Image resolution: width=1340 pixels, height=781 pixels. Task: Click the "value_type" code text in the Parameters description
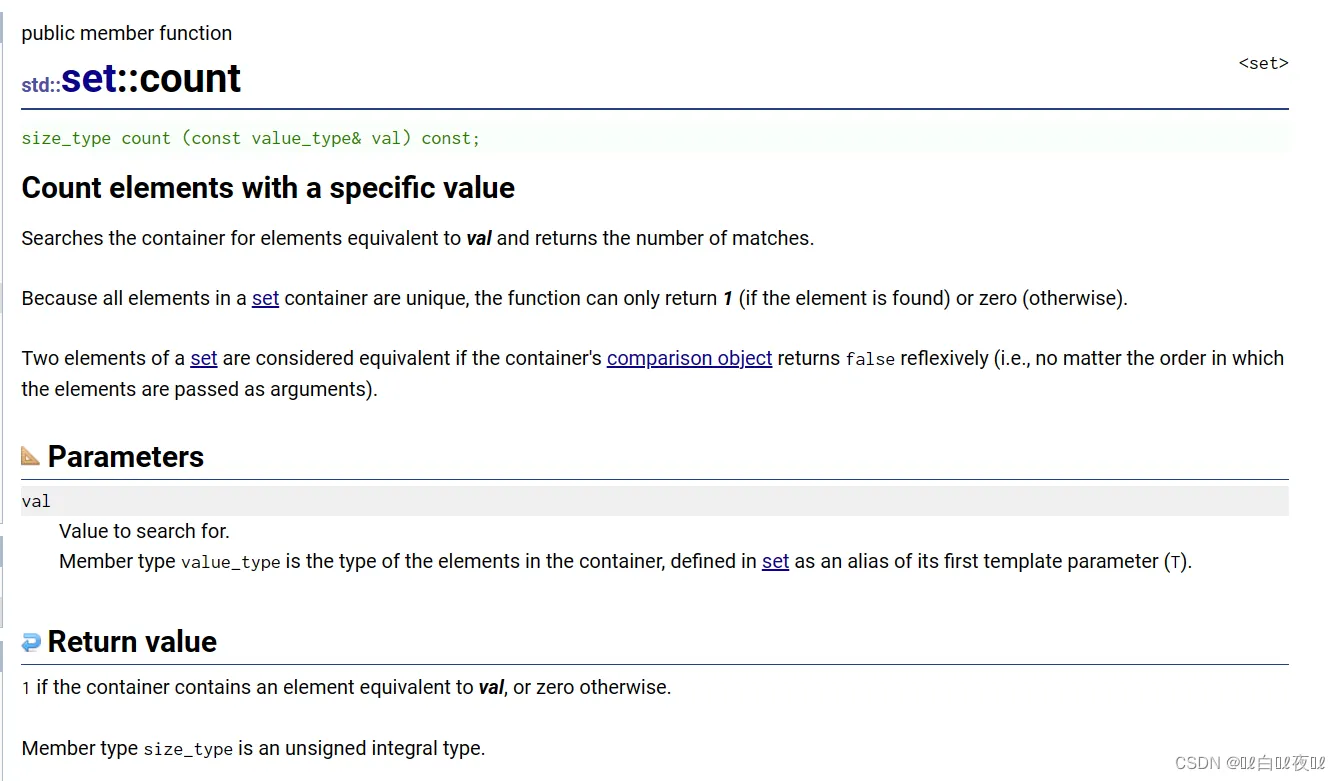pos(230,562)
